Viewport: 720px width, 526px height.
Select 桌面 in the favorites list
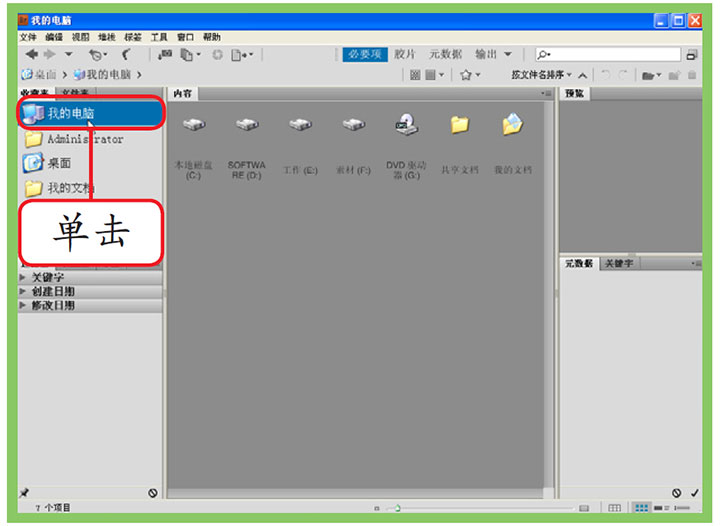(x=59, y=163)
